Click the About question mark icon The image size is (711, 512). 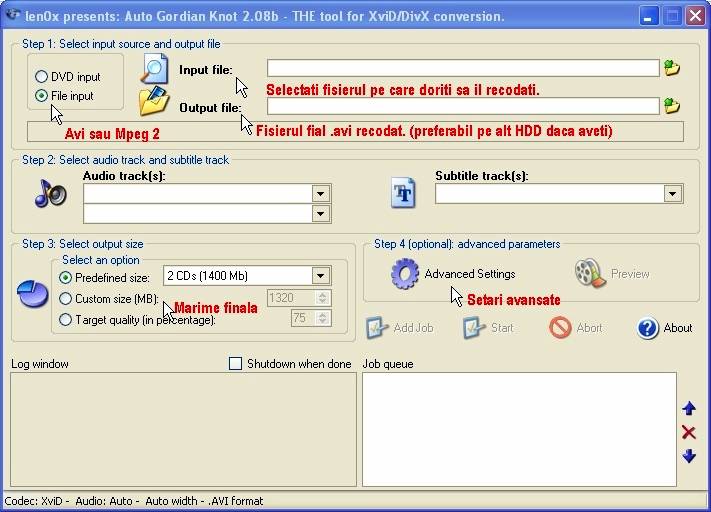coord(647,328)
